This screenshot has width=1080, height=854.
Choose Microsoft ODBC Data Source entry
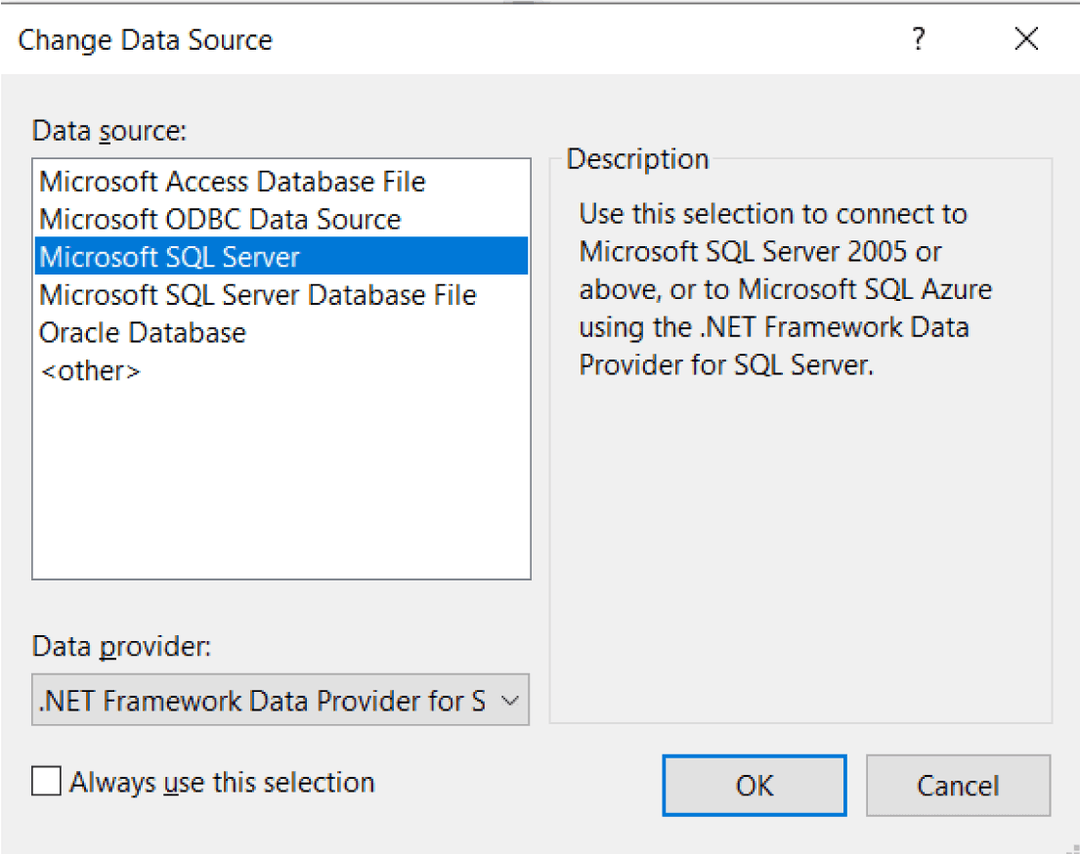(x=220, y=220)
